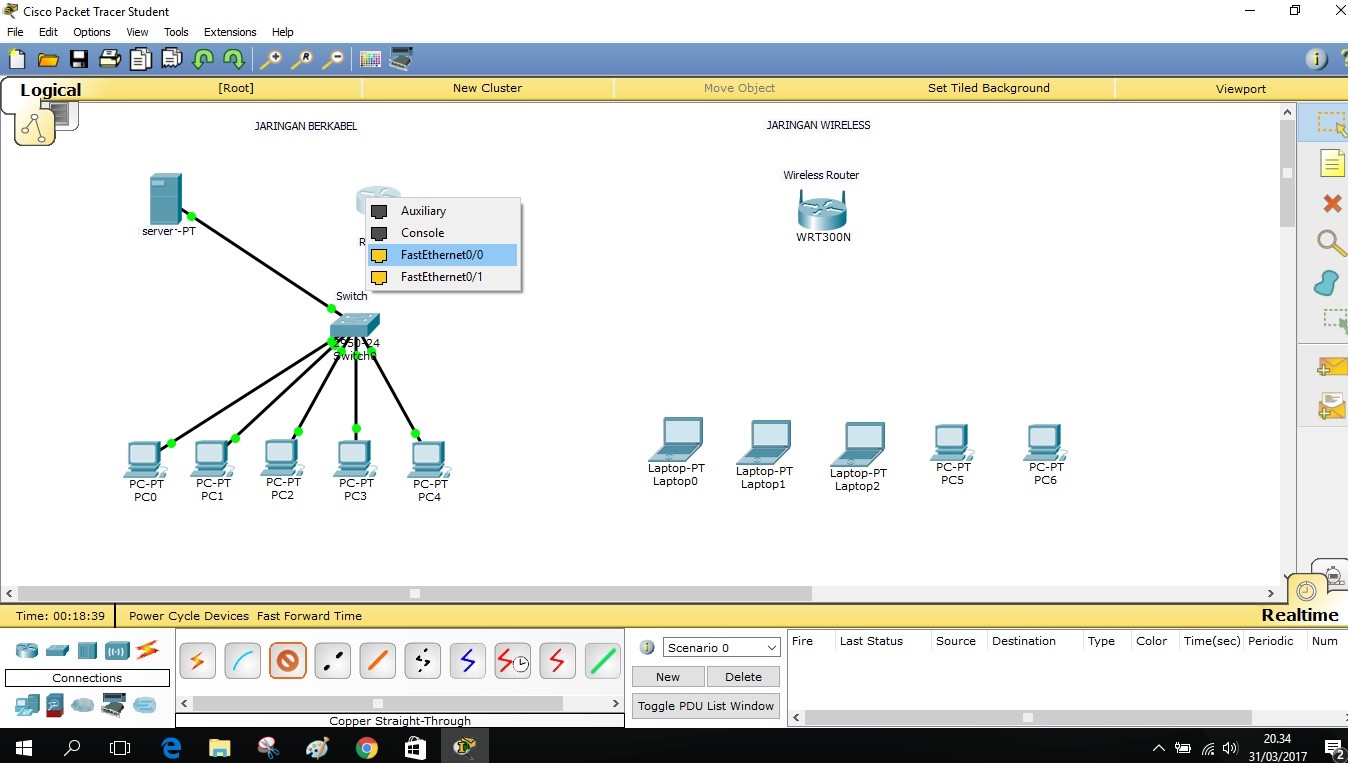Open the View menu
This screenshot has height=763, width=1348.
tap(137, 32)
